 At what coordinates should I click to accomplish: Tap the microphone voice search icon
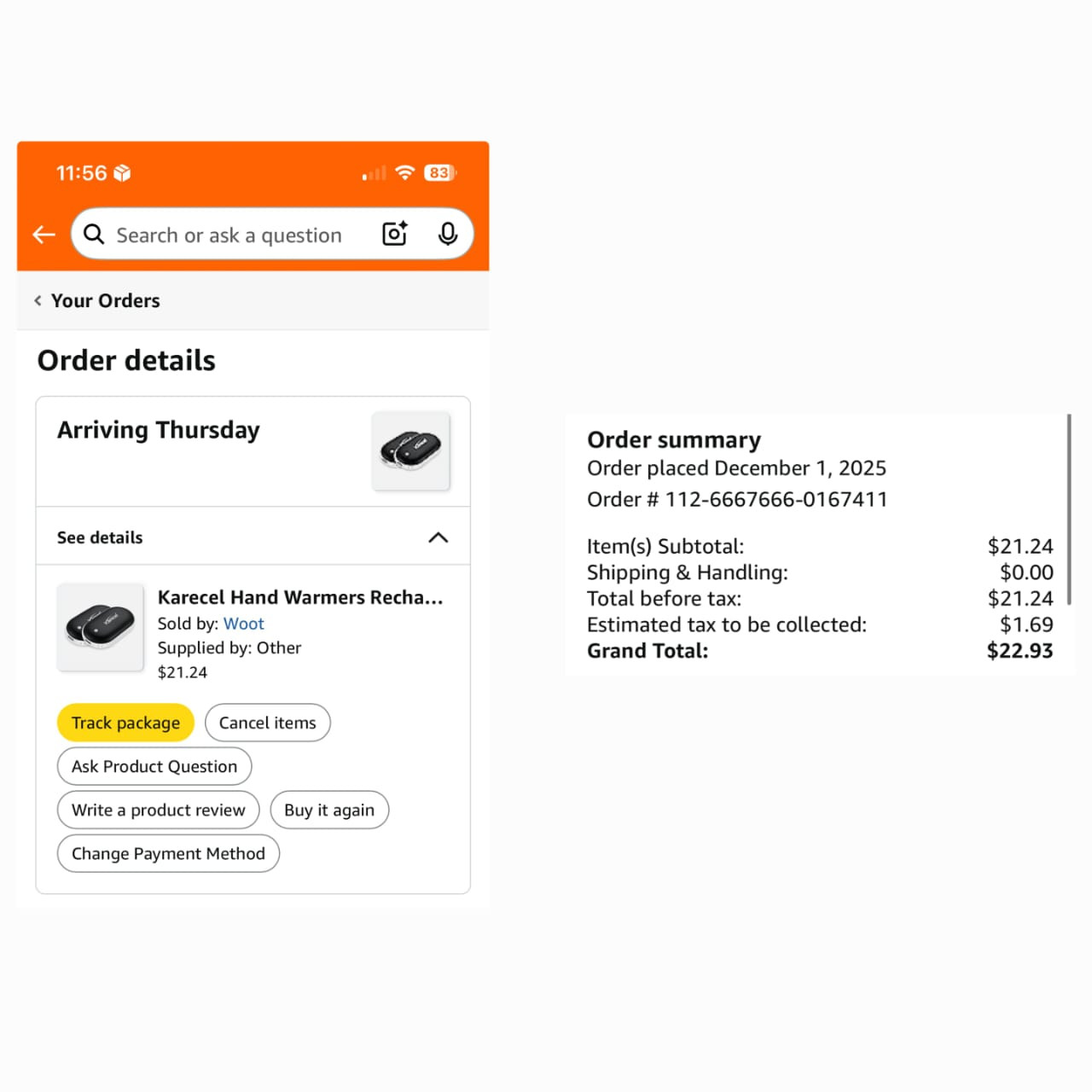(447, 234)
